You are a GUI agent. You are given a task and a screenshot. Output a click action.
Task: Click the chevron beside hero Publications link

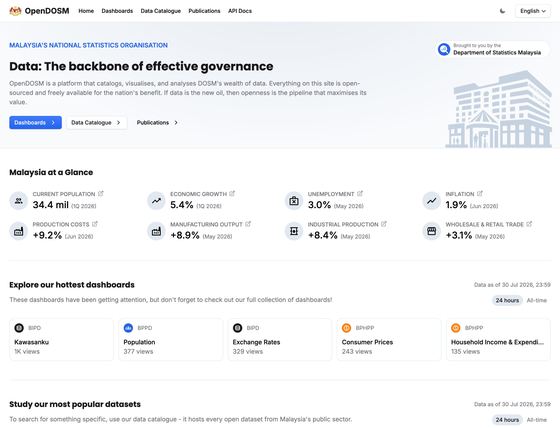[x=176, y=123]
